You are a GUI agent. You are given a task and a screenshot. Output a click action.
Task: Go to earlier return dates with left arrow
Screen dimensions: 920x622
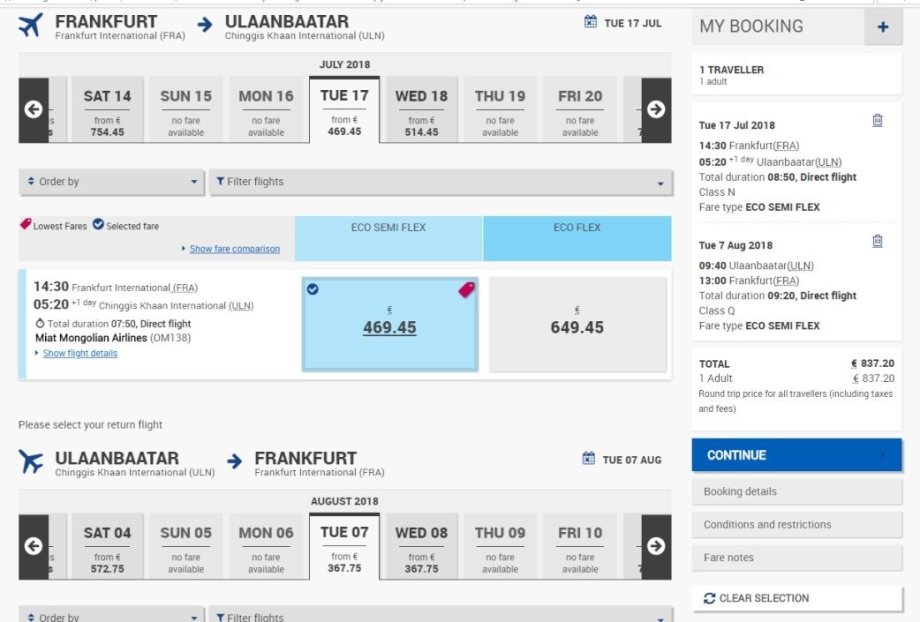tap(33, 546)
